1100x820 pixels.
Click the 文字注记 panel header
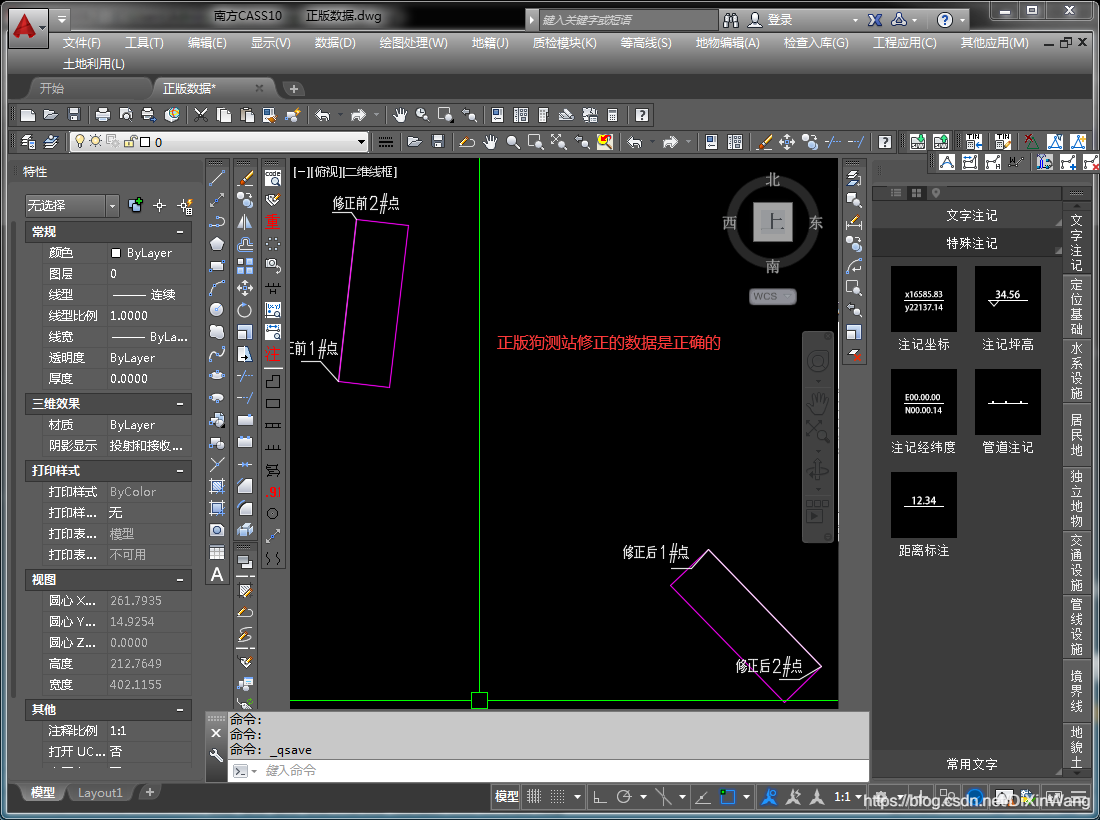[971, 215]
